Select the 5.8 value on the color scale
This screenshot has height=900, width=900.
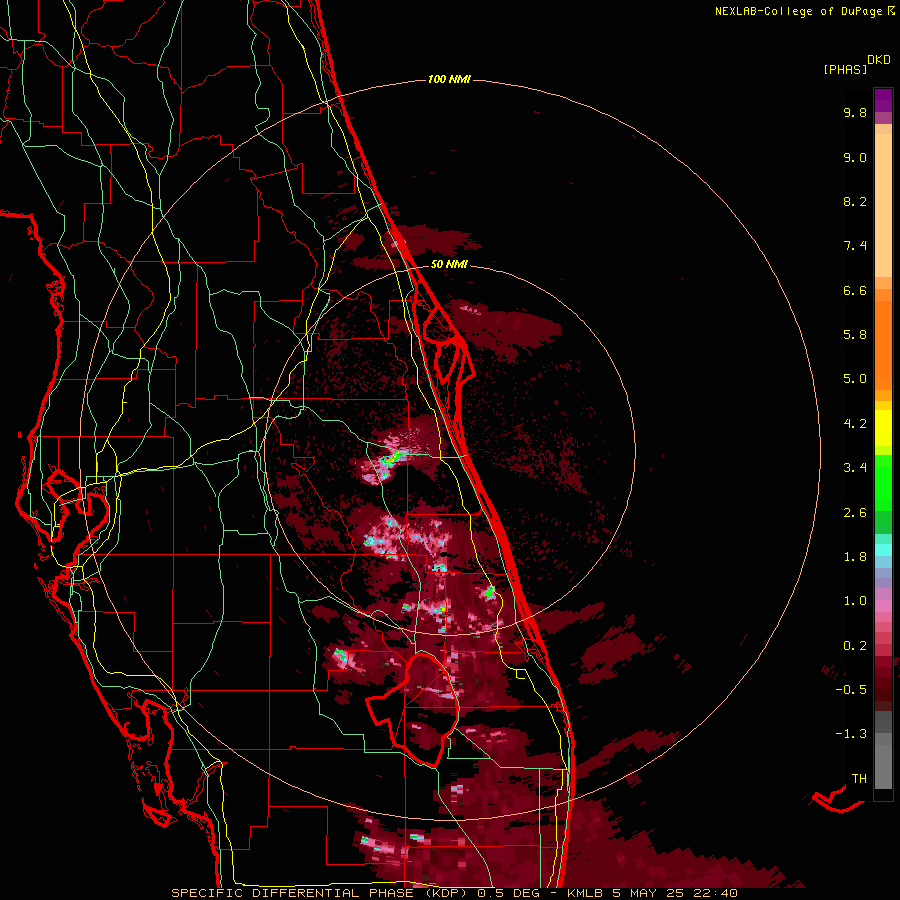pos(855,335)
